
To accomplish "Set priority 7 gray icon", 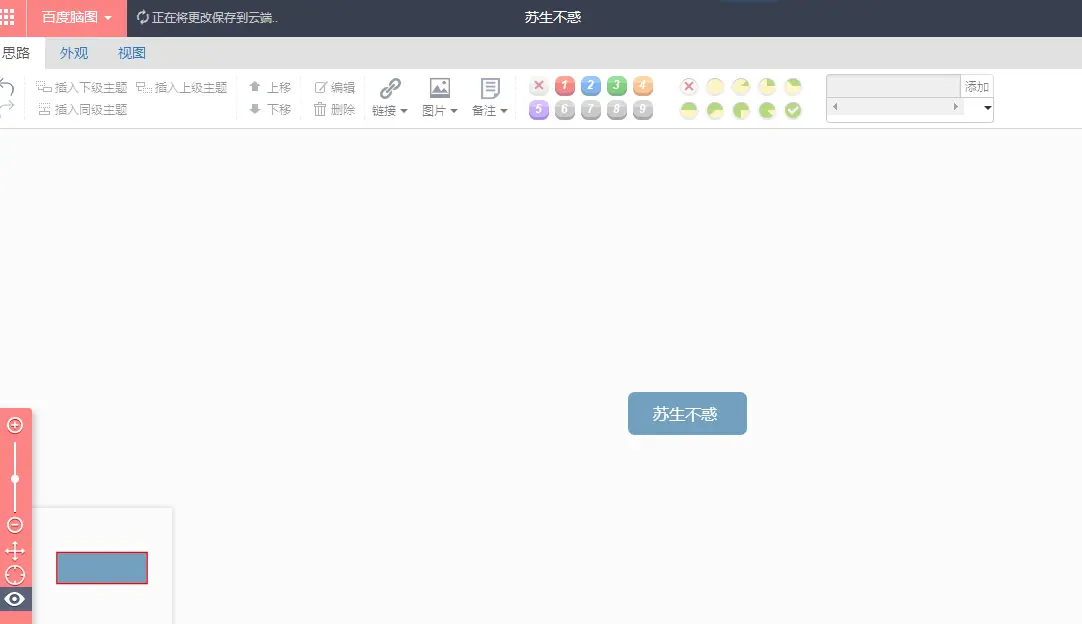I will pos(591,110).
